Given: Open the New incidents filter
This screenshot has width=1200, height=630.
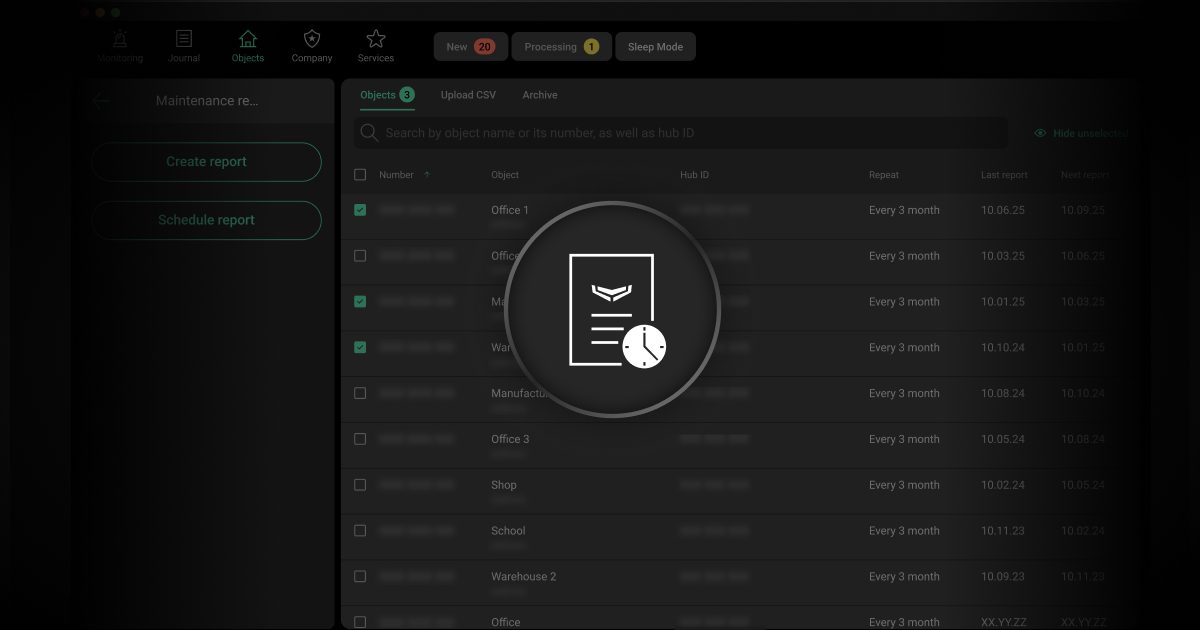Looking at the screenshot, I should tap(470, 47).
